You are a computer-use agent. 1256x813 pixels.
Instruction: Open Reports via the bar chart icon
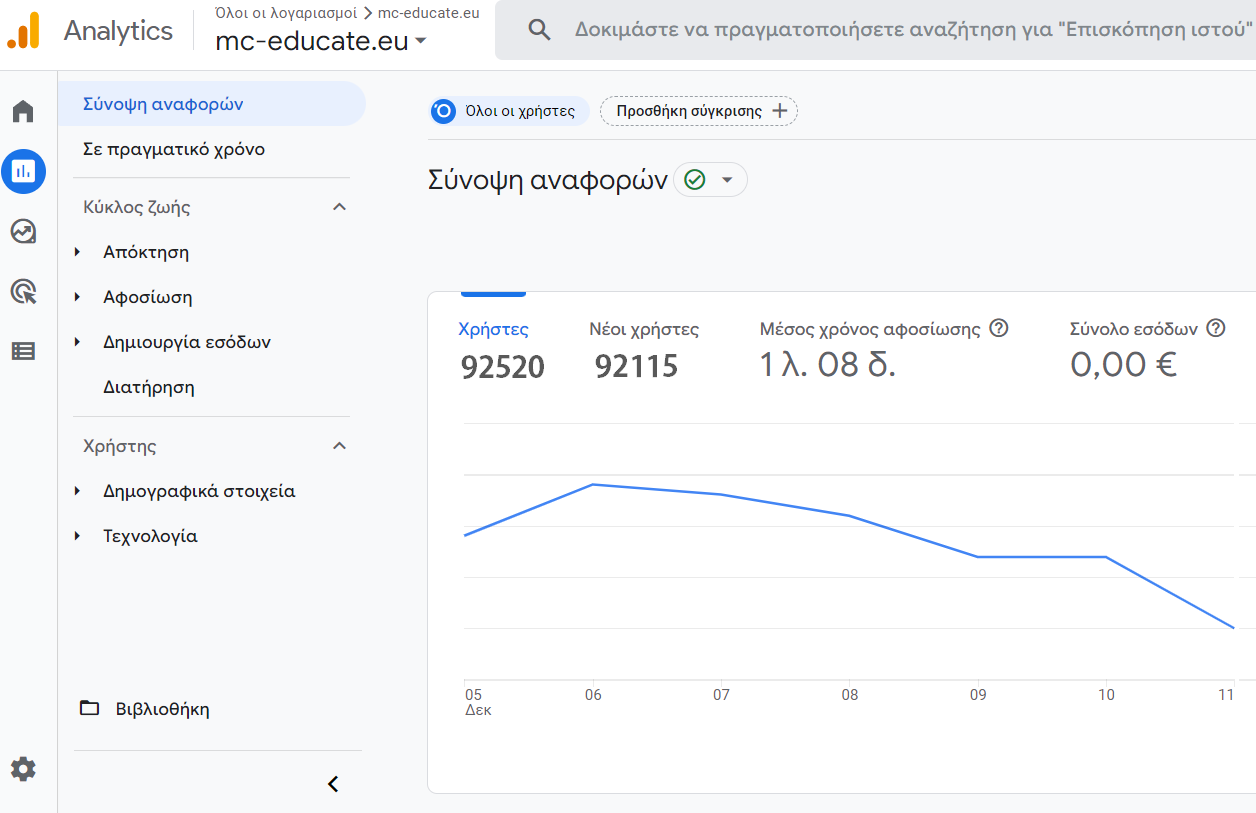[23, 171]
